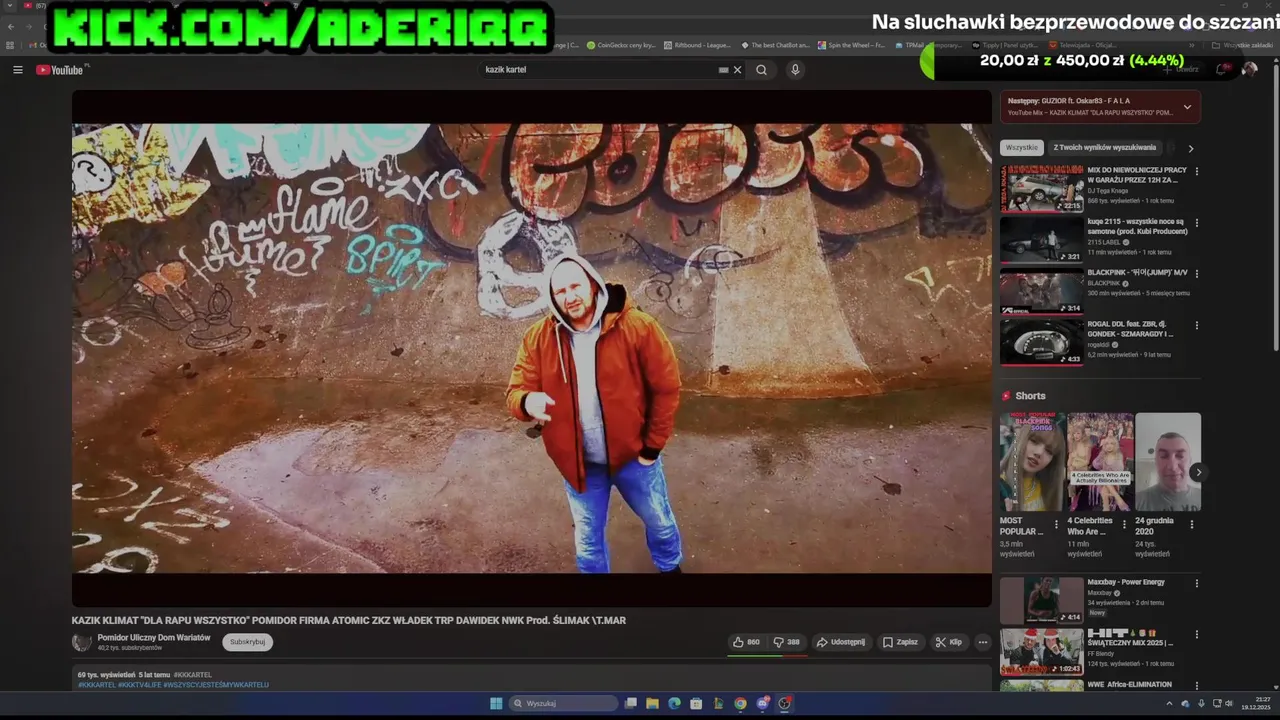Click the Windows taskbar Wyszukaj search box

point(563,703)
